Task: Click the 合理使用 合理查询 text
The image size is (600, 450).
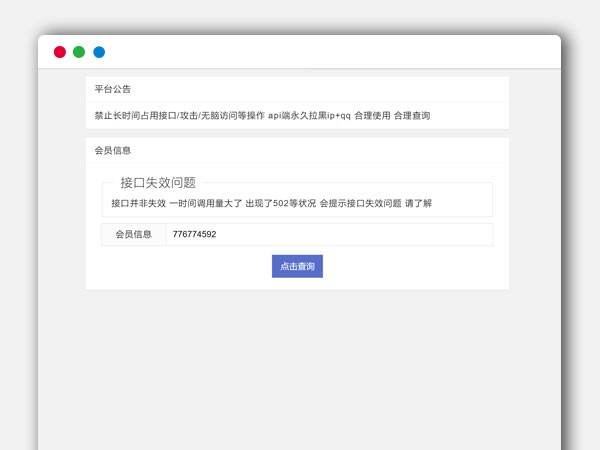Action: tap(392, 116)
